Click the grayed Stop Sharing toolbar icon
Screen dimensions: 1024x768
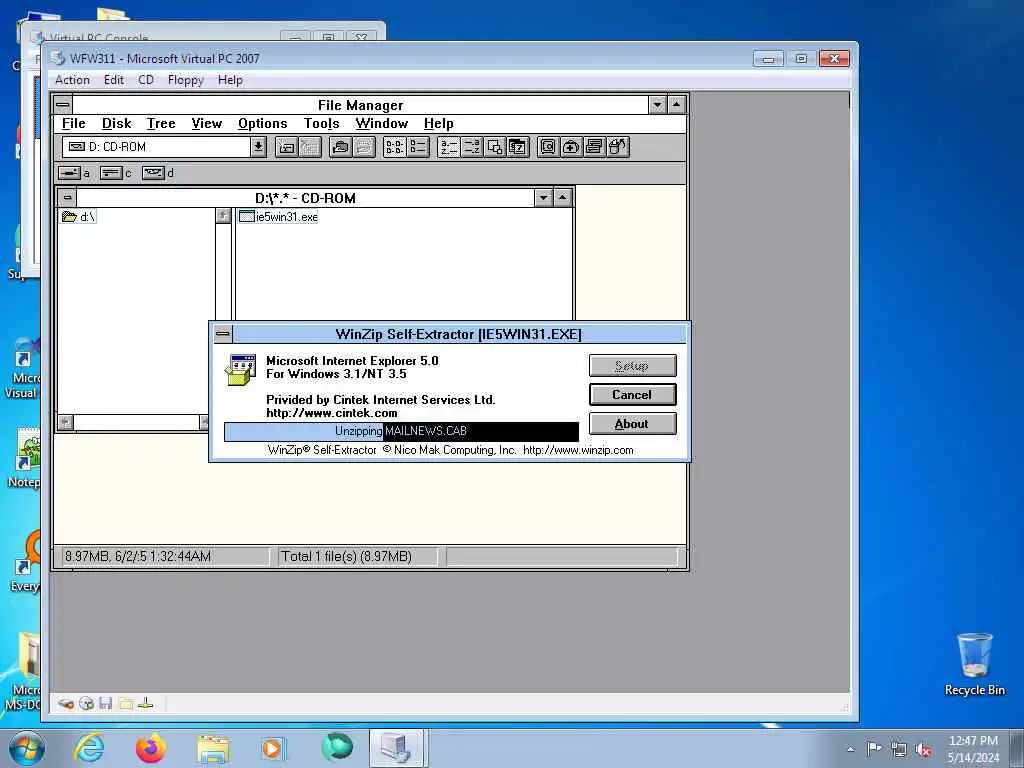[364, 147]
